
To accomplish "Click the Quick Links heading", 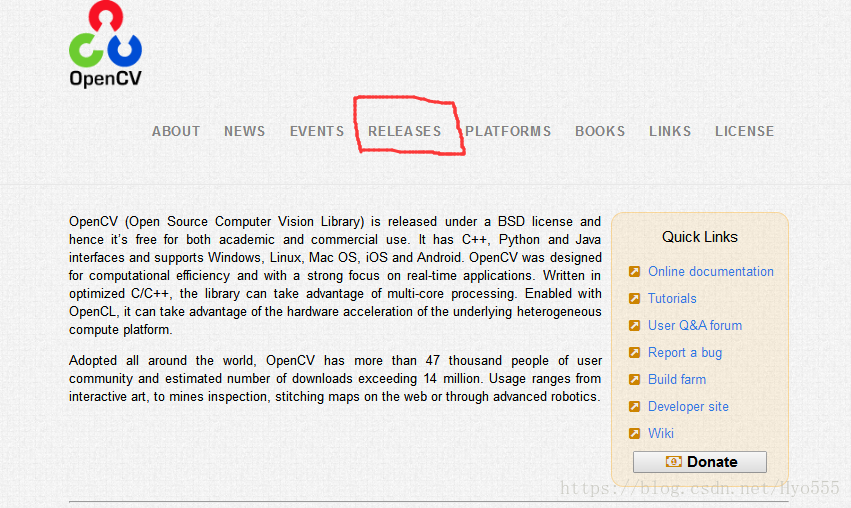I will point(700,237).
